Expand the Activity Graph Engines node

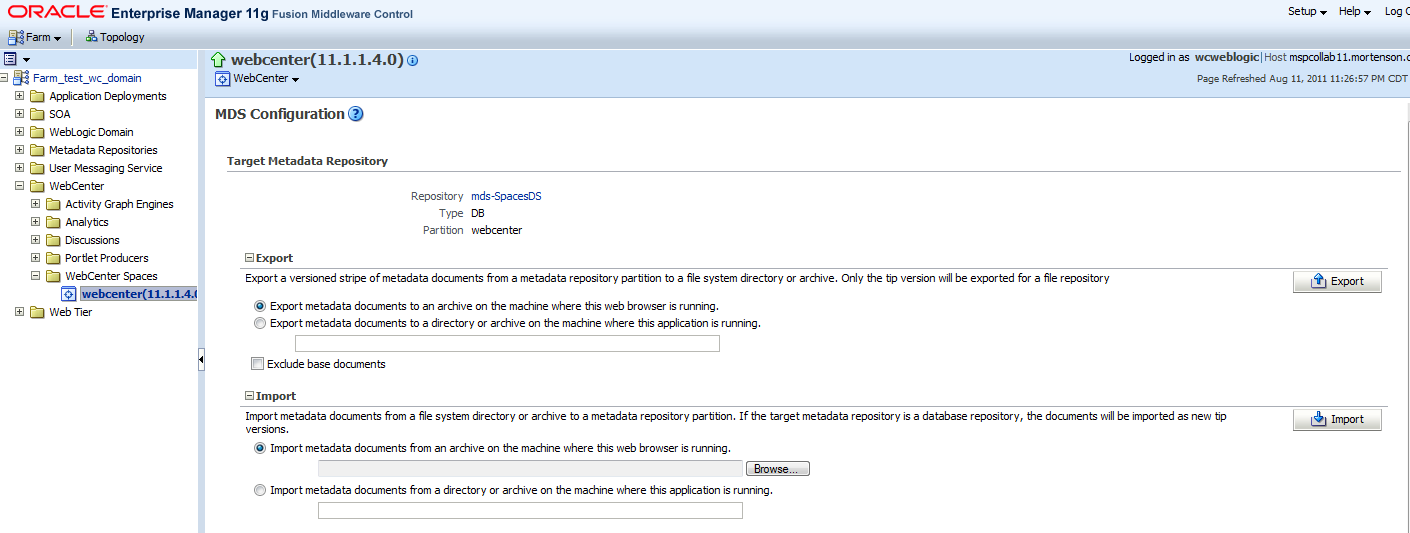(x=35, y=204)
